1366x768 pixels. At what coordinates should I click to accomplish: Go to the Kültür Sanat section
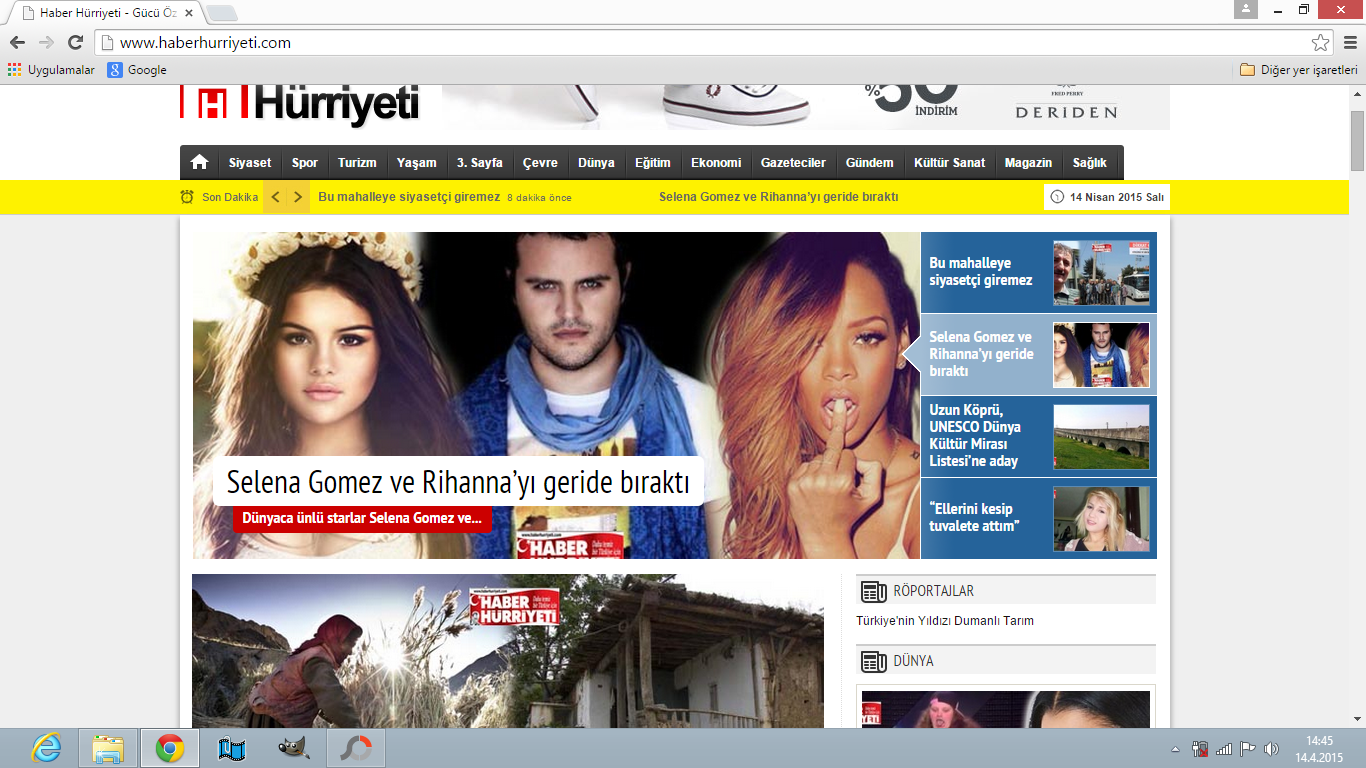(949, 163)
